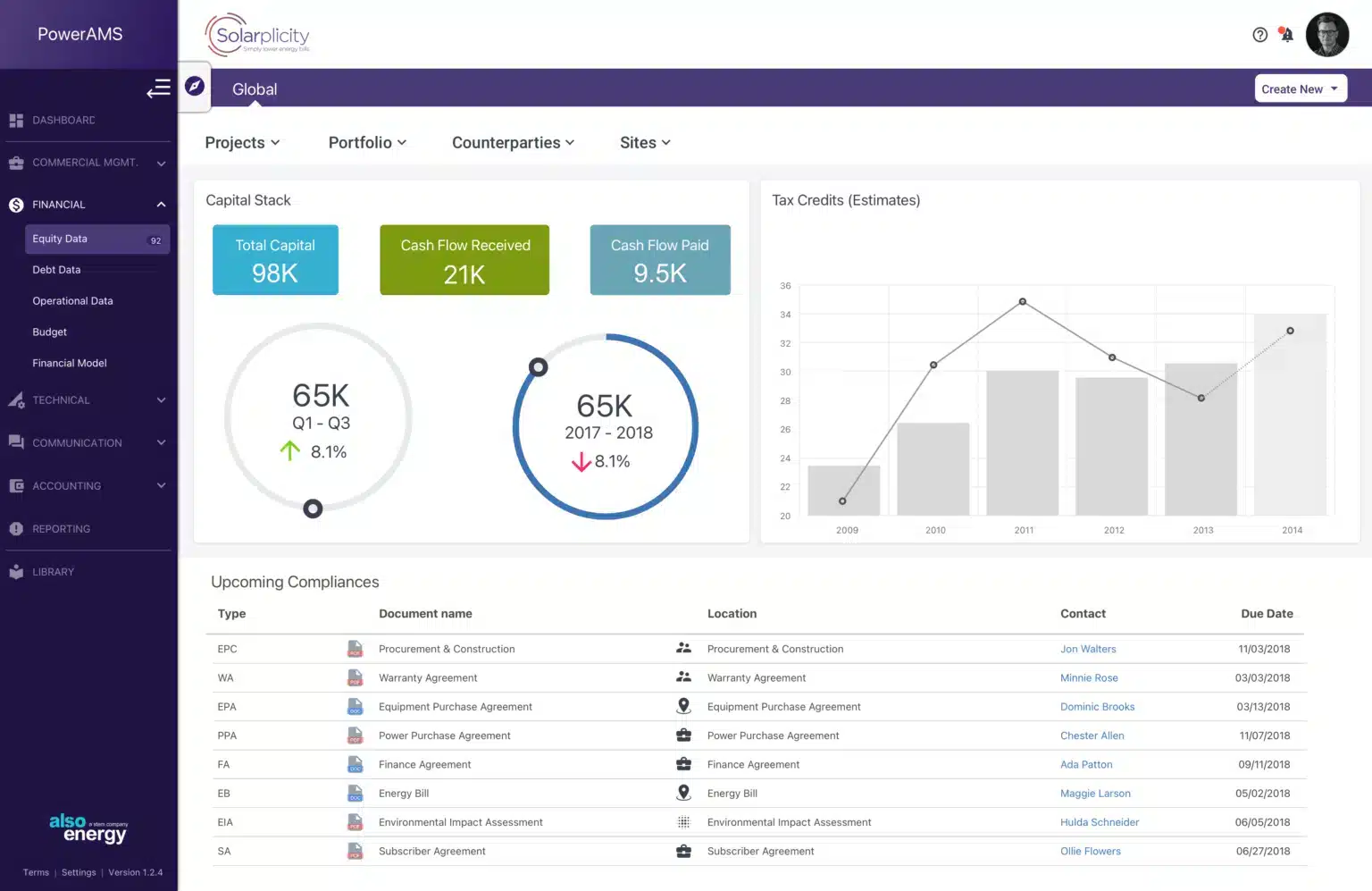
Task: Open the Library section icon
Action: coord(15,571)
